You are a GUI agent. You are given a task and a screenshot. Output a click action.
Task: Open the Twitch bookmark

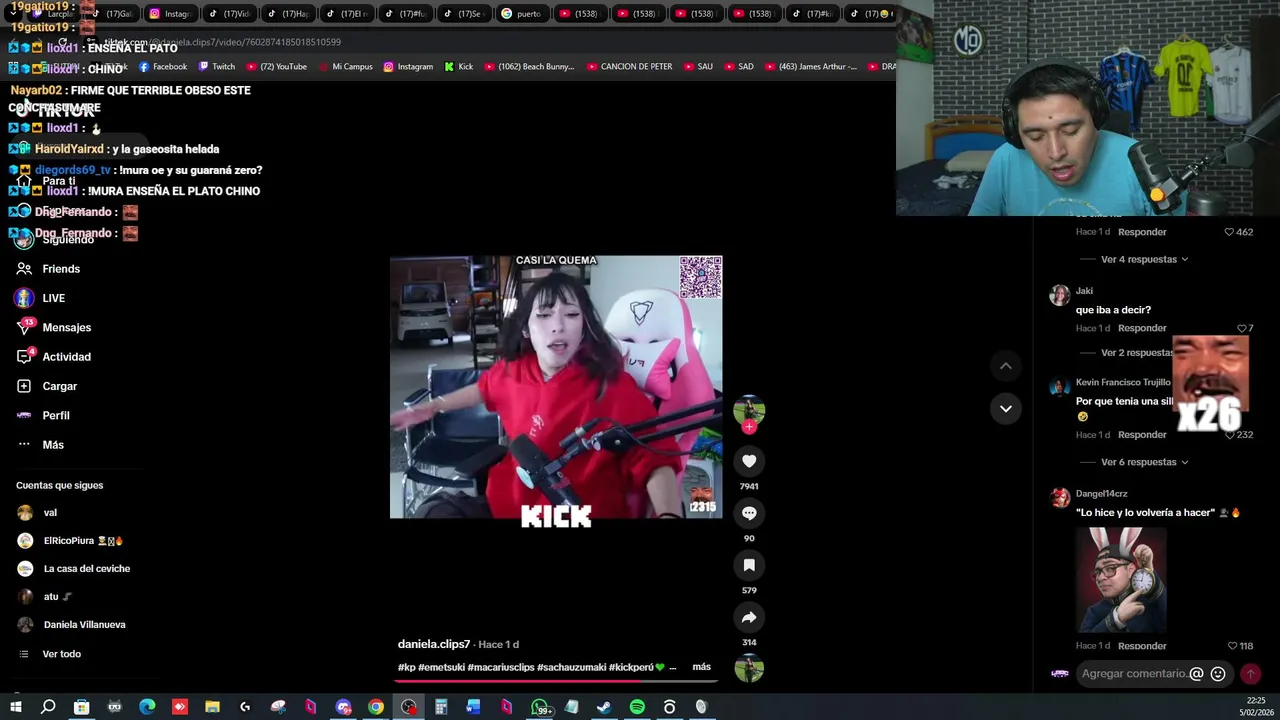(x=217, y=67)
